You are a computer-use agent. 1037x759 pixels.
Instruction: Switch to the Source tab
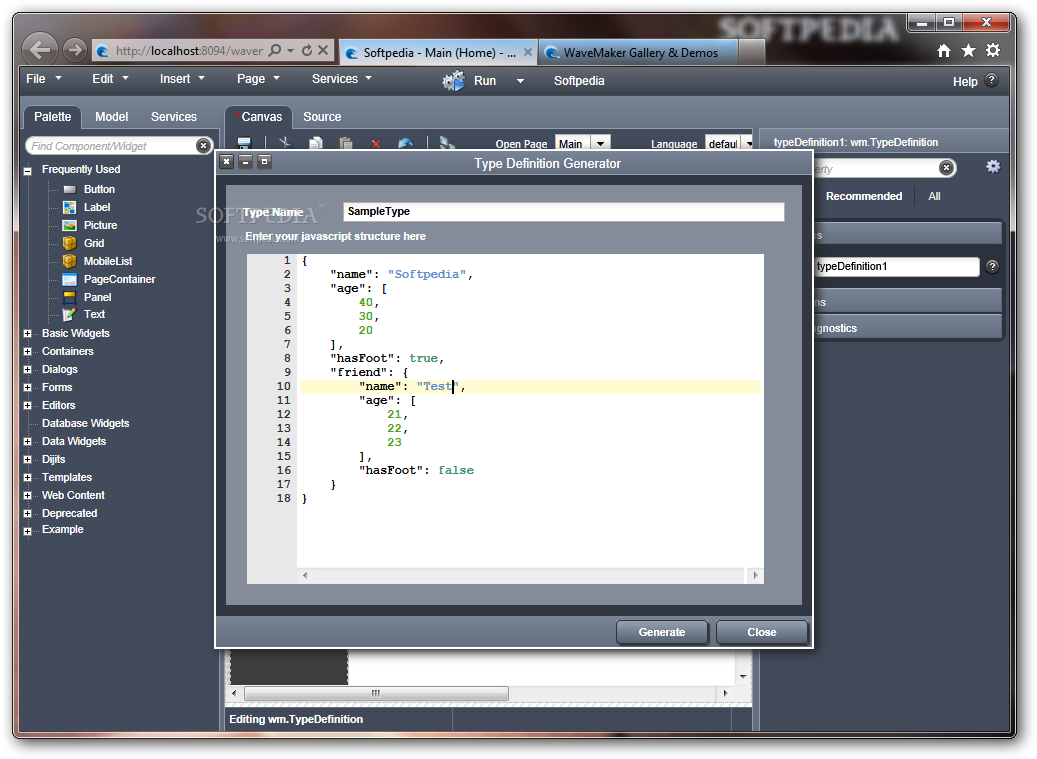322,116
